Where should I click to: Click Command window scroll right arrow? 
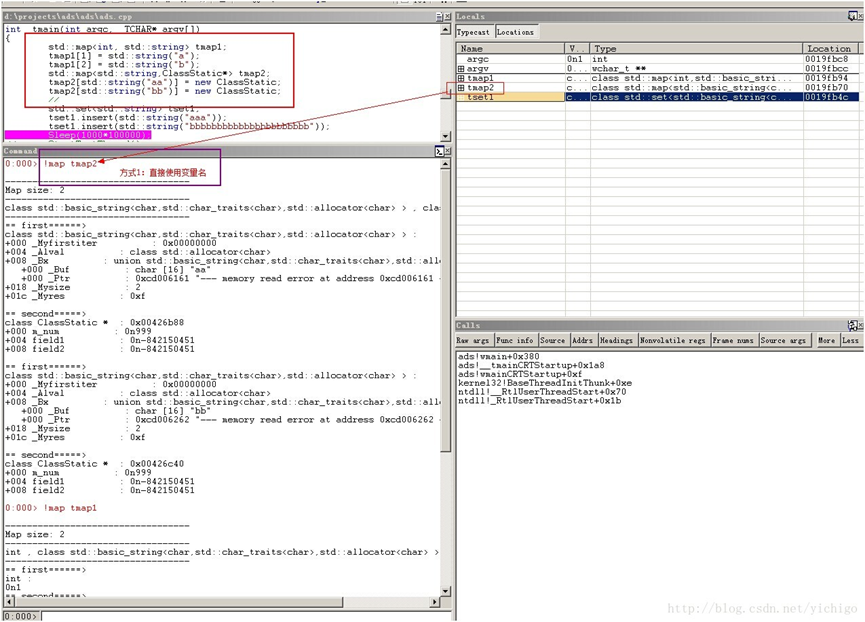435,602
